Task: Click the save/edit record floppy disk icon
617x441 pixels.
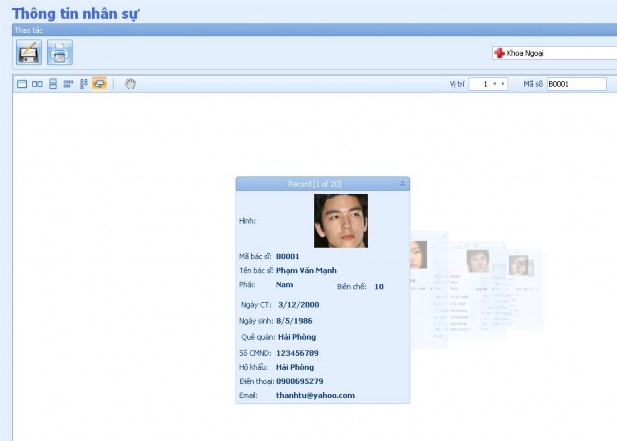Action: click(x=28, y=52)
